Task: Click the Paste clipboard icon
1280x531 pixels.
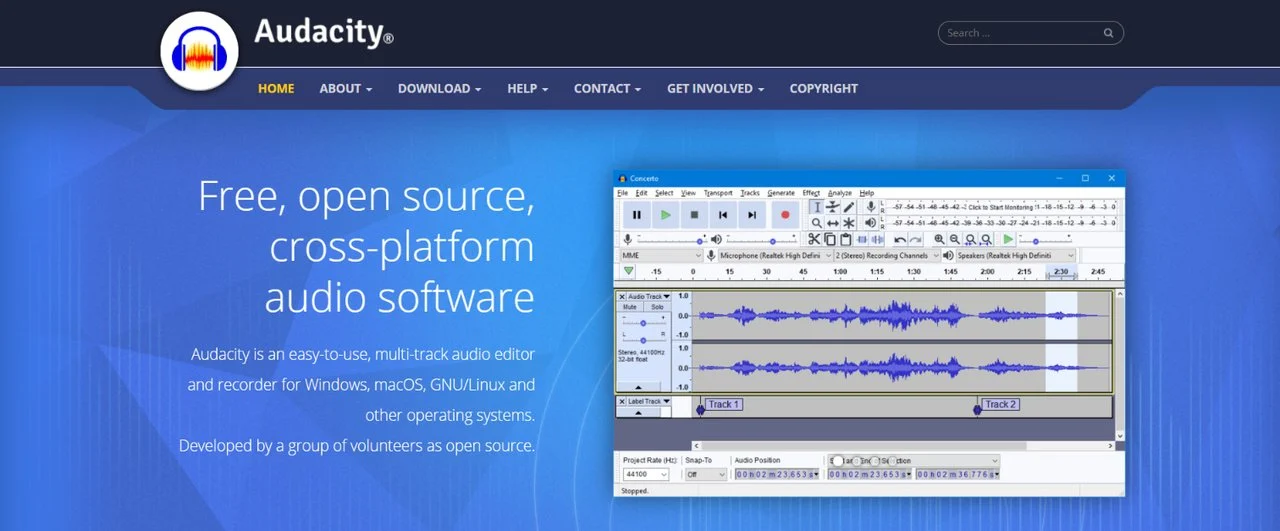Action: (845, 239)
